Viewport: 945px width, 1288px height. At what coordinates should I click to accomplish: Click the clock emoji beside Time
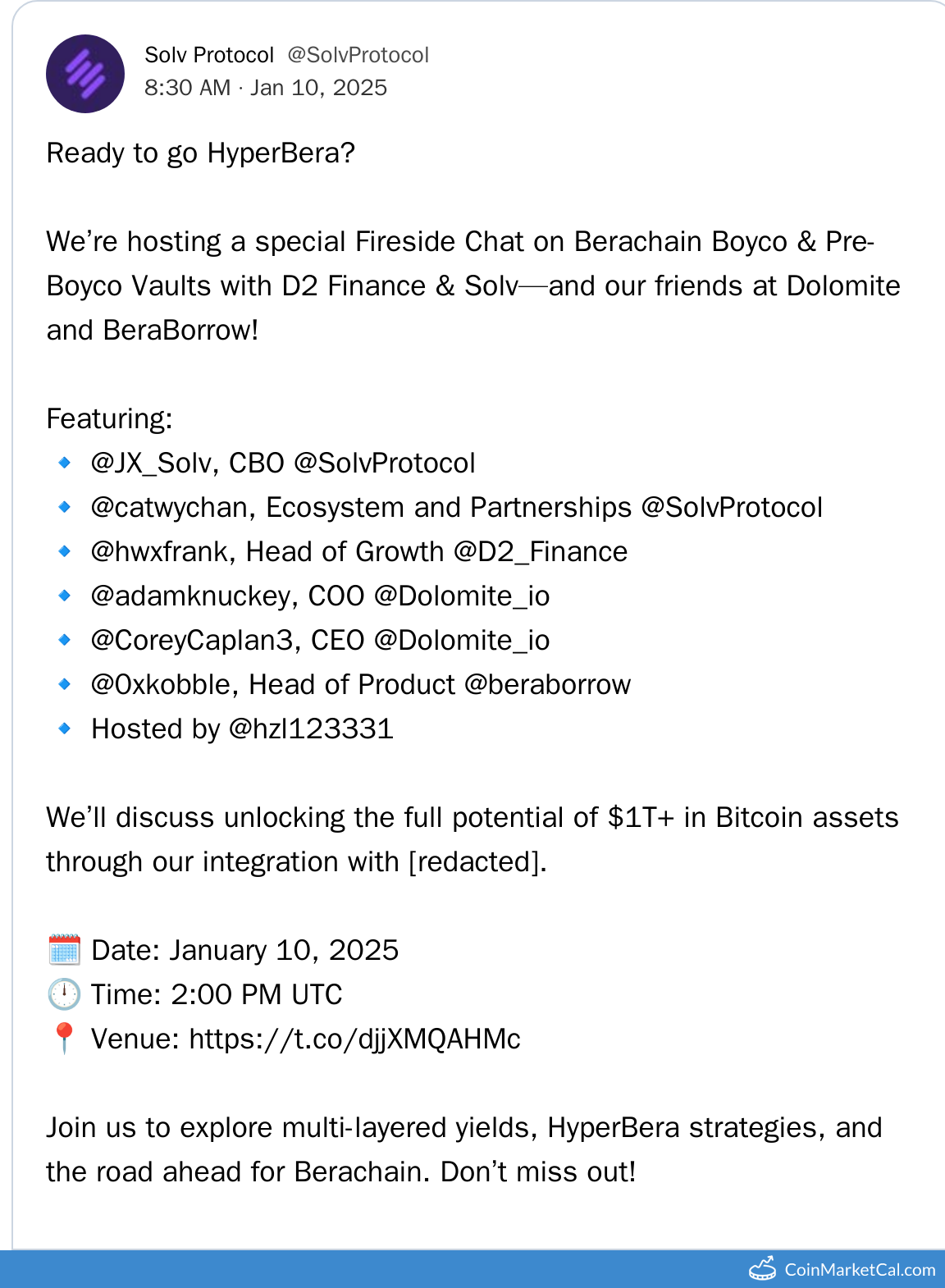[64, 994]
